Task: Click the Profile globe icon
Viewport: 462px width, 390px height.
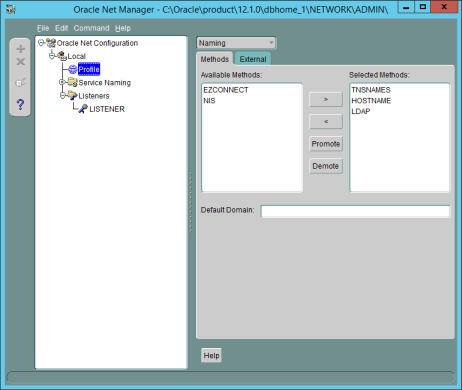Action: tap(73, 69)
